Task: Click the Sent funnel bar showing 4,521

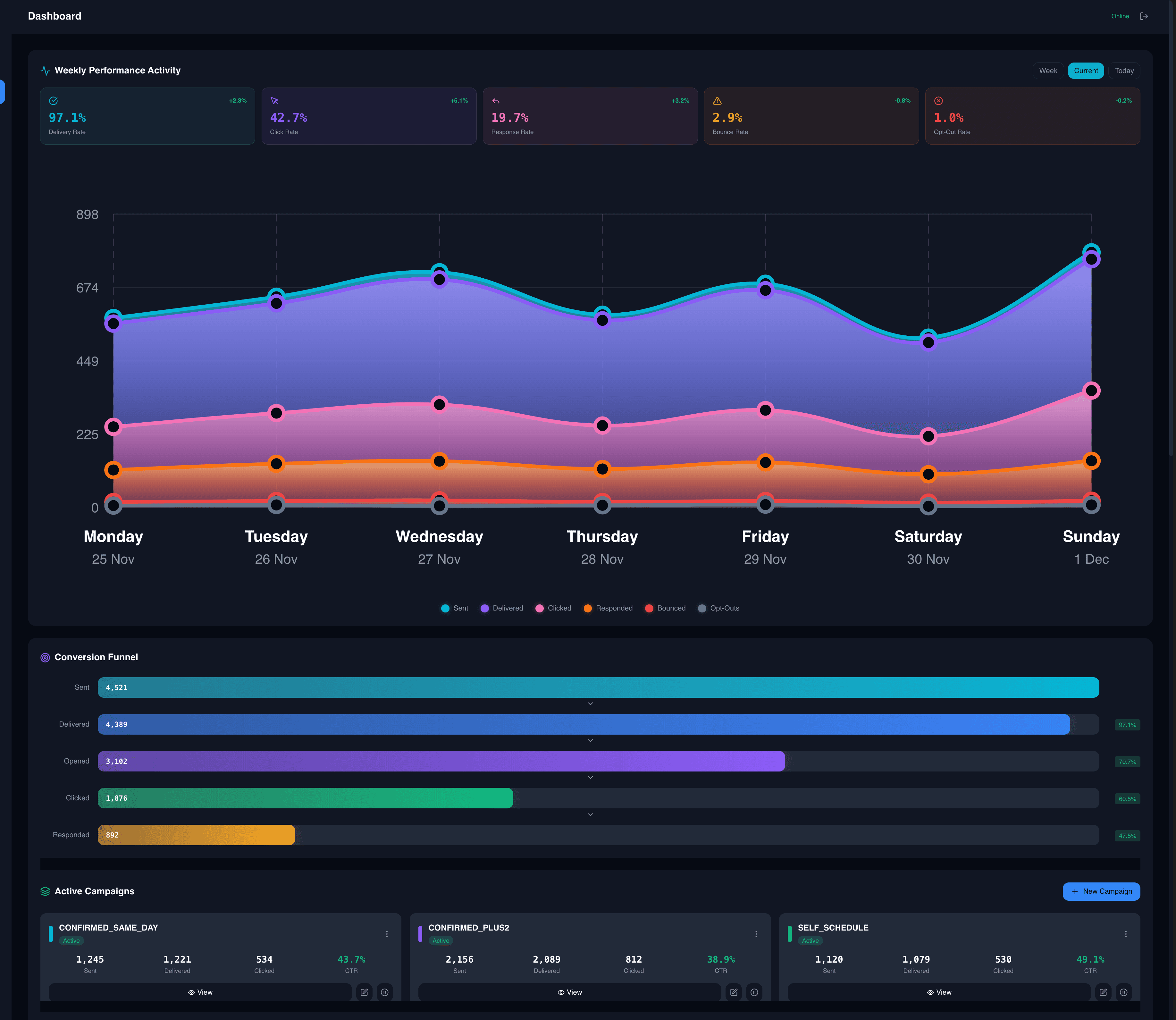Action: [x=598, y=687]
